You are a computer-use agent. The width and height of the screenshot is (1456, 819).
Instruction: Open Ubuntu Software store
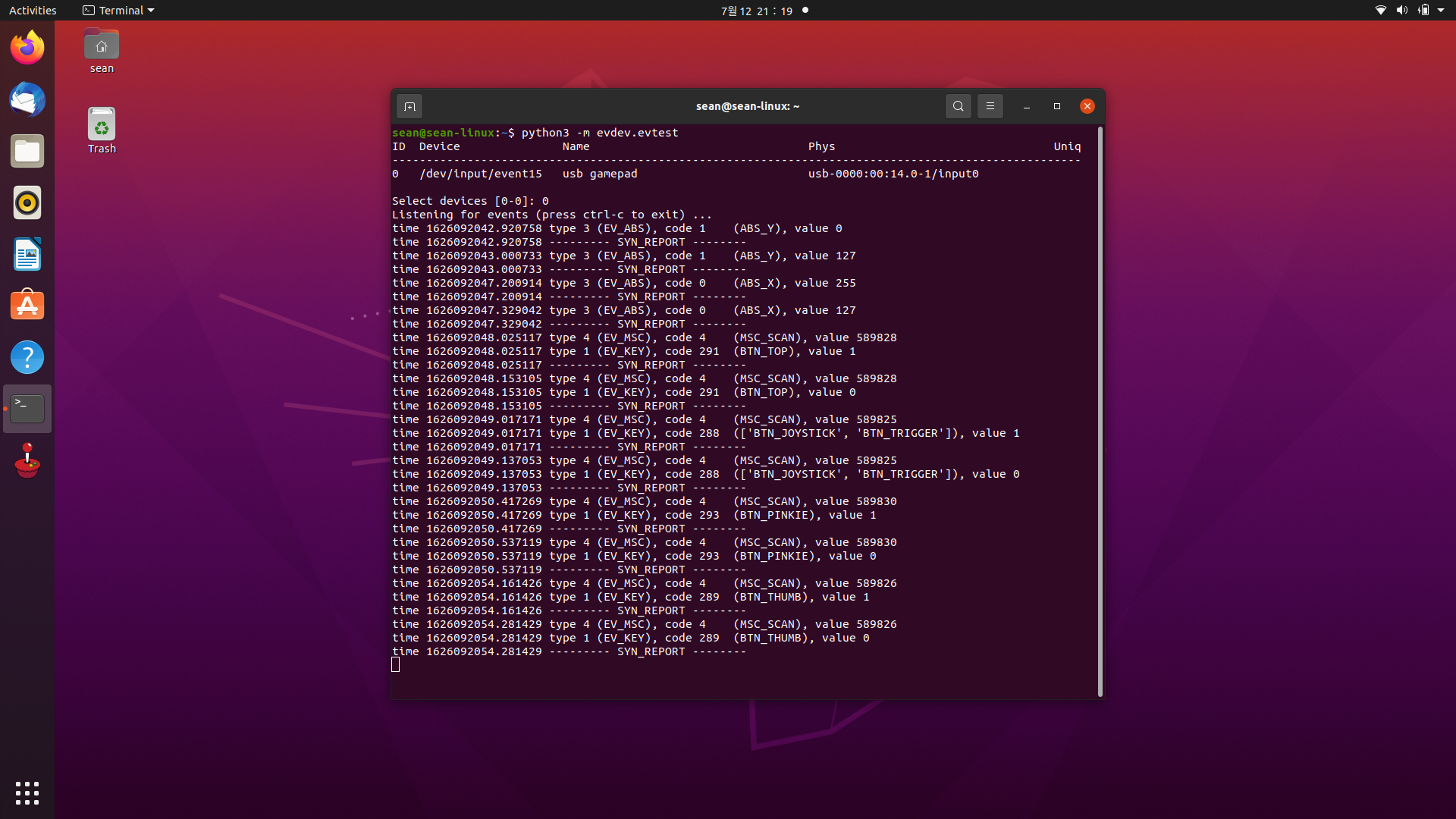[x=27, y=306]
